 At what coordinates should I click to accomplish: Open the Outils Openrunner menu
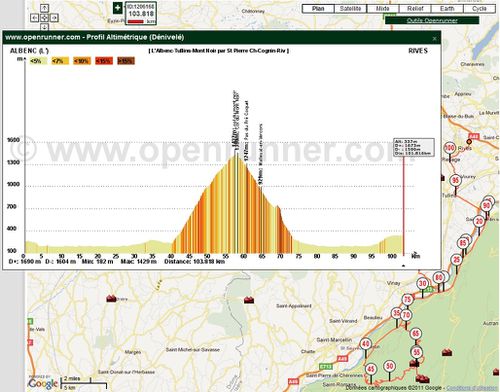(432, 20)
